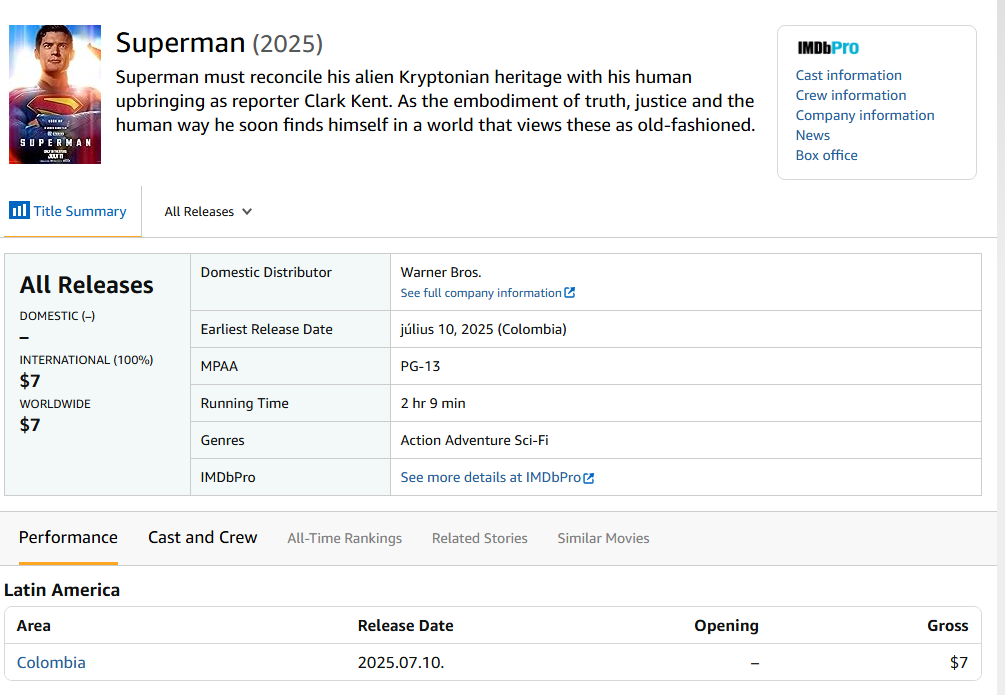The width and height of the screenshot is (1005, 695).
Task: Click the 2025.07.10. release date cell
Action: click(401, 662)
